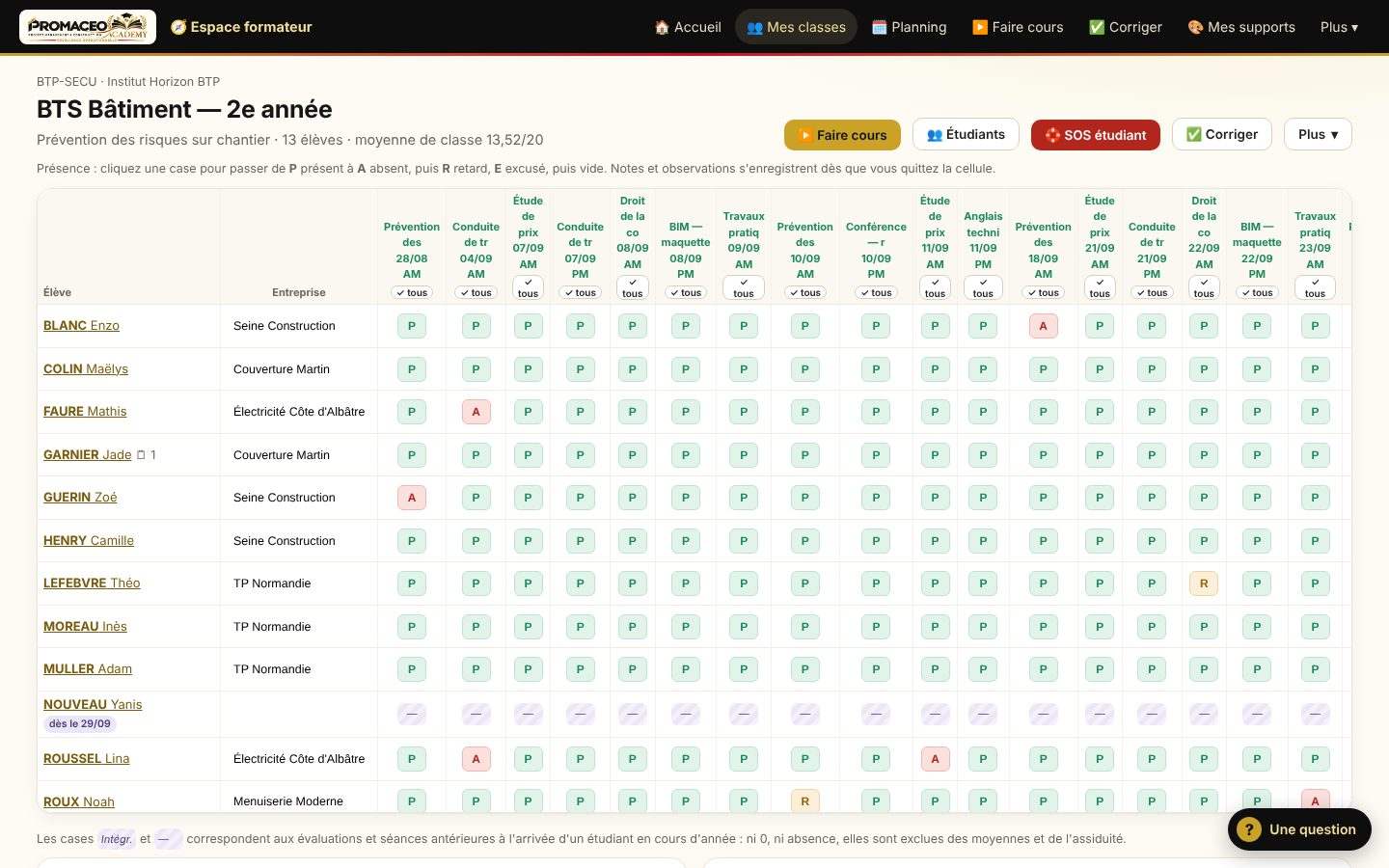Click the Promaceo Academy logo
1389x868 pixels.
88,27
